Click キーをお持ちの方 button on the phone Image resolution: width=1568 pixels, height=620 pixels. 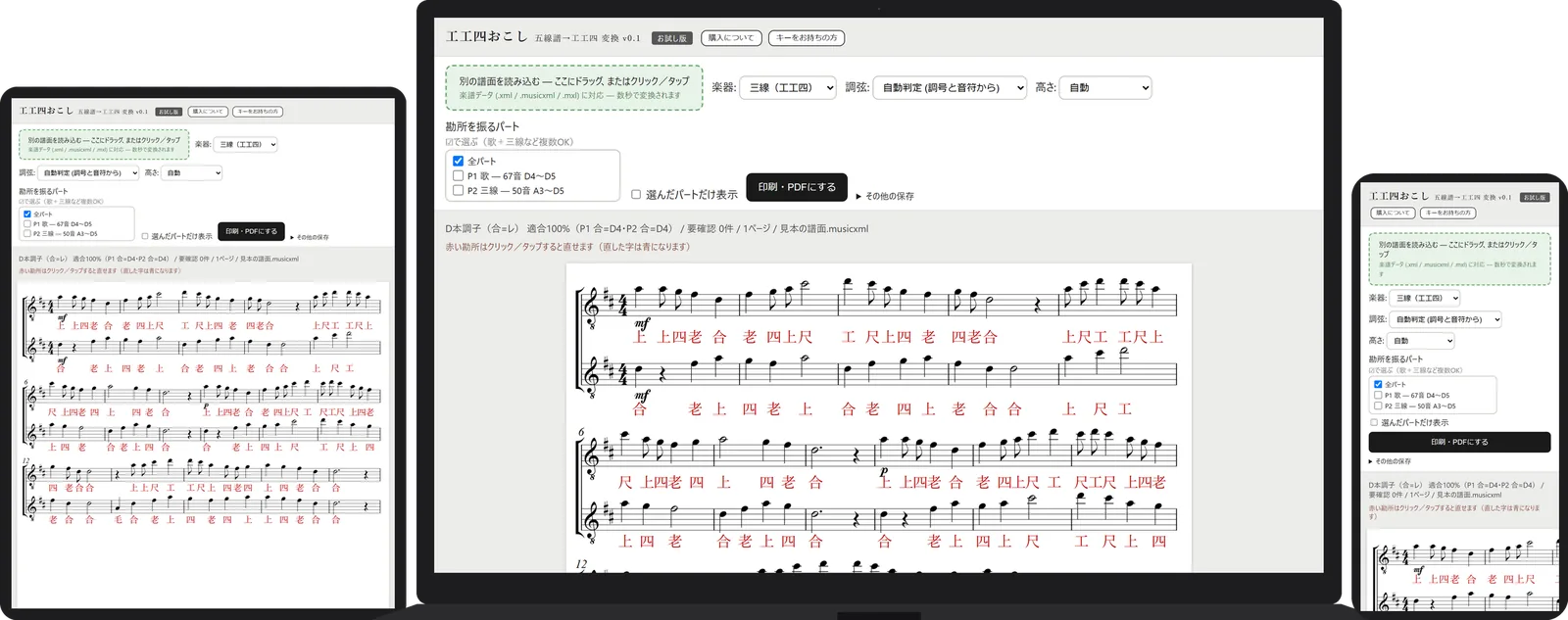pos(1446,213)
